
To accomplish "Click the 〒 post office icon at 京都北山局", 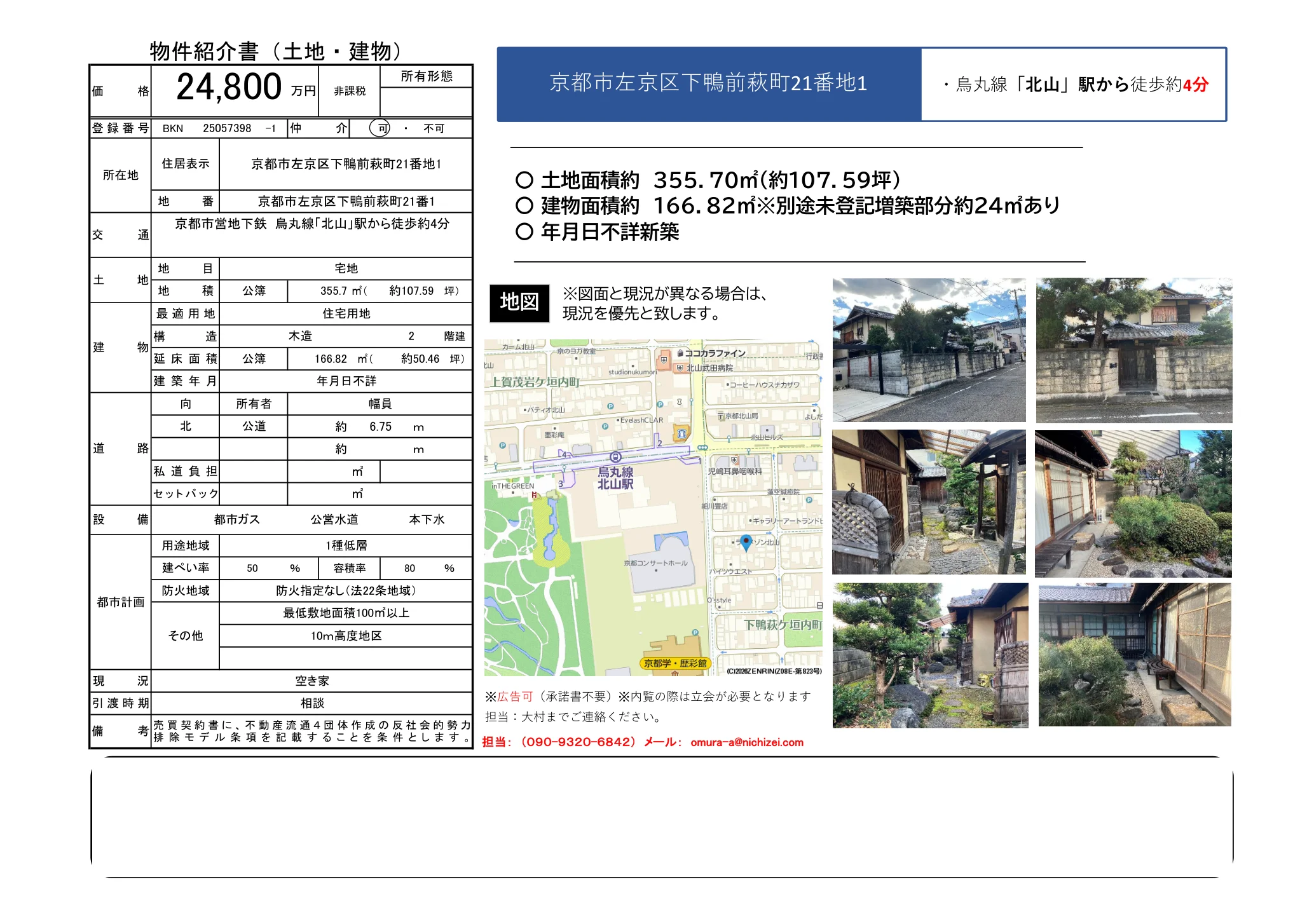I will click(722, 416).
